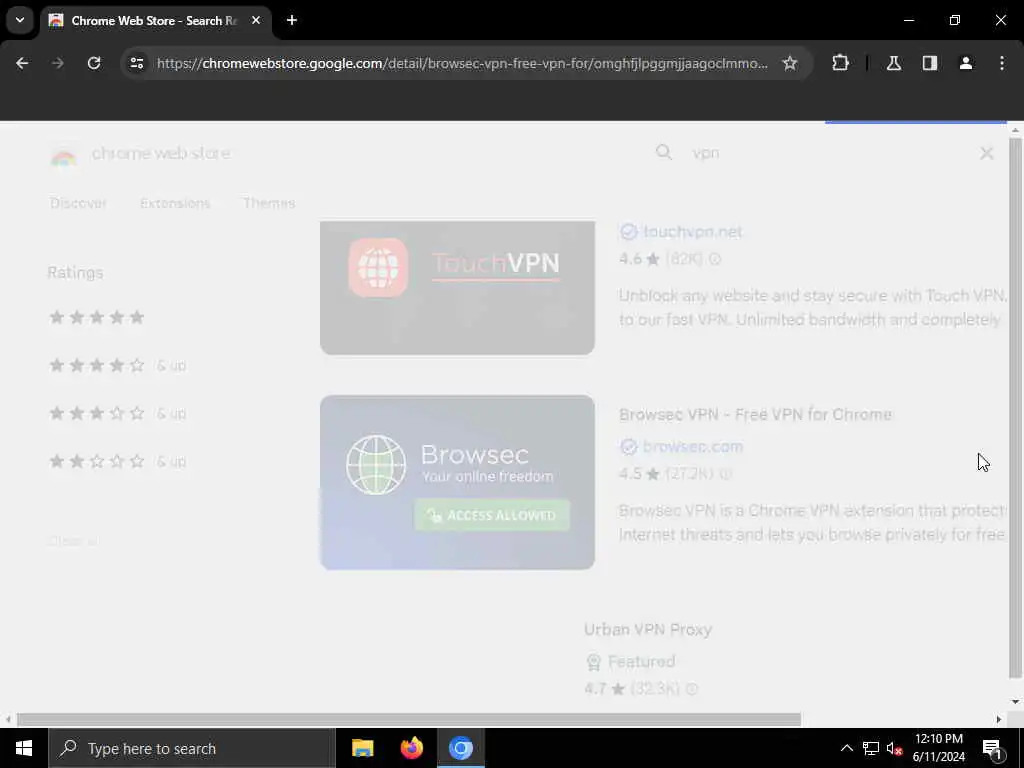Open the Discover tab

click(78, 203)
